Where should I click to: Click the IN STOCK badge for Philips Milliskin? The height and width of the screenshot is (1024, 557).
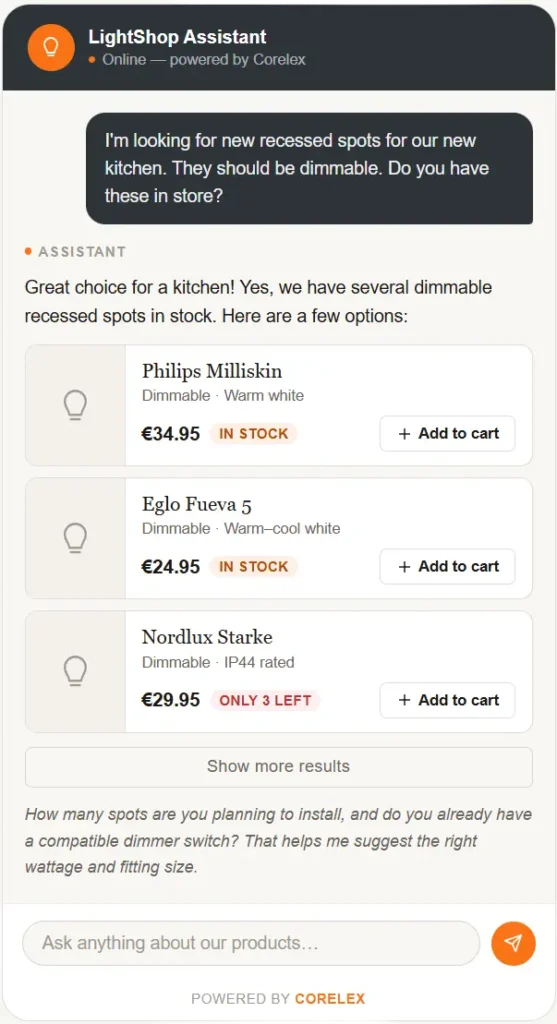tap(253, 434)
